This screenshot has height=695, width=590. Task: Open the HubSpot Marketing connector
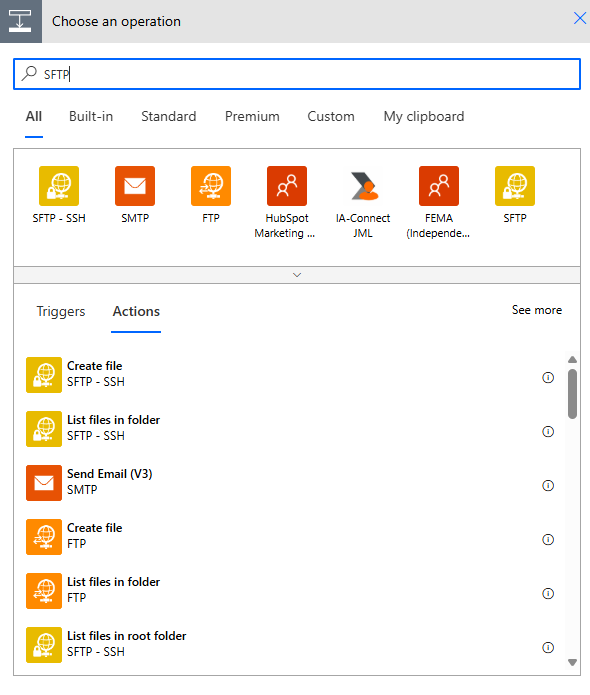(287, 186)
